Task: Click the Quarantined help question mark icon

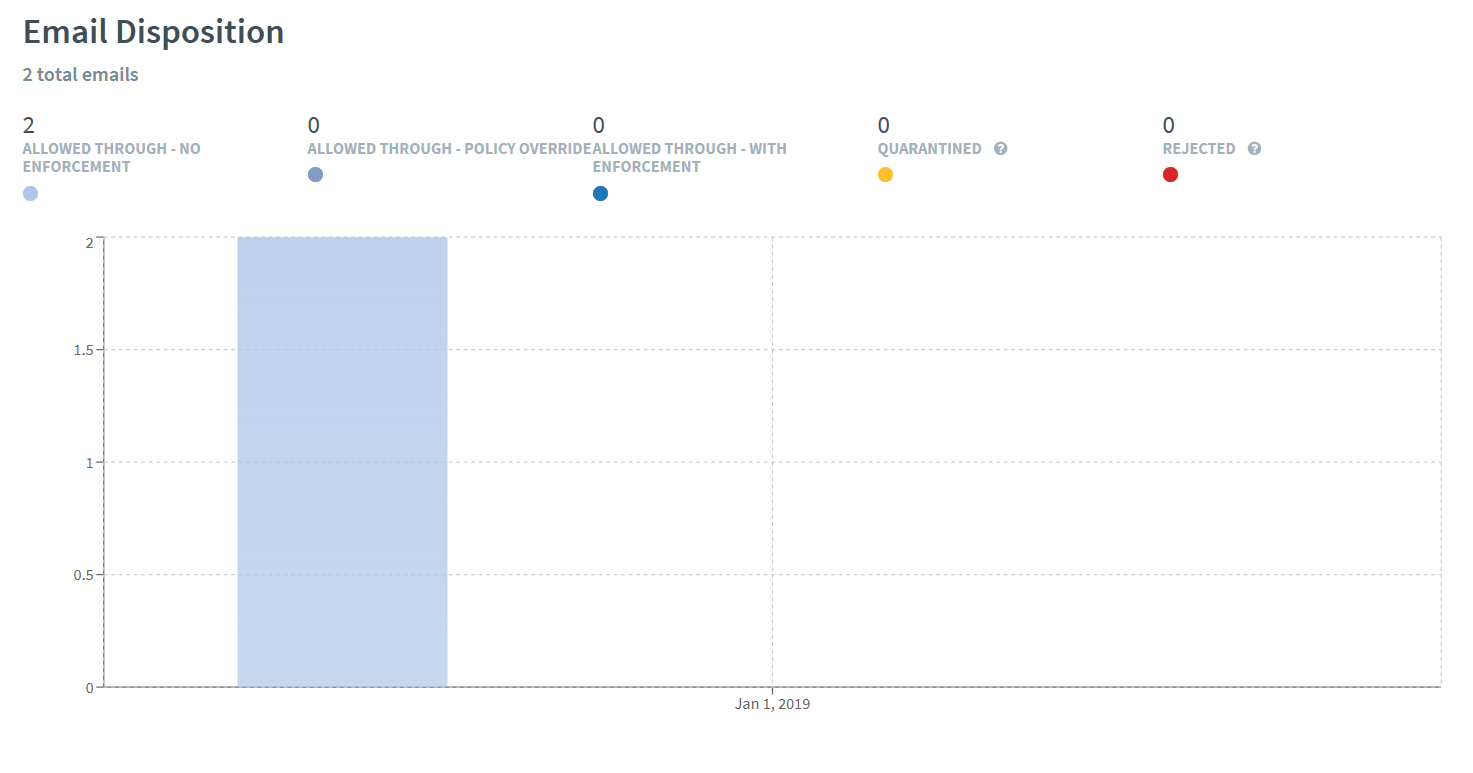Action: 1001,148
